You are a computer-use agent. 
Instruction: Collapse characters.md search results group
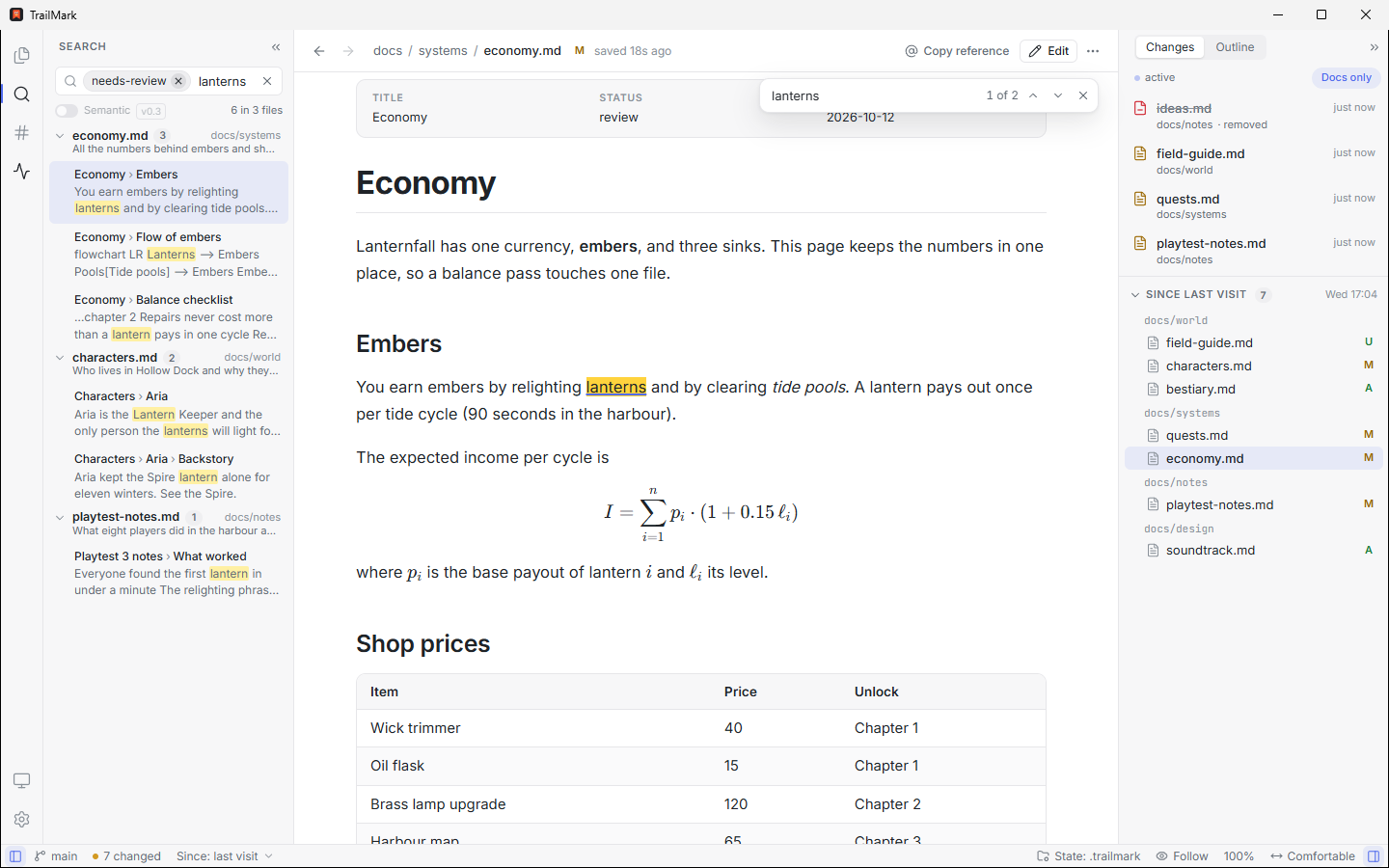[x=60, y=358]
